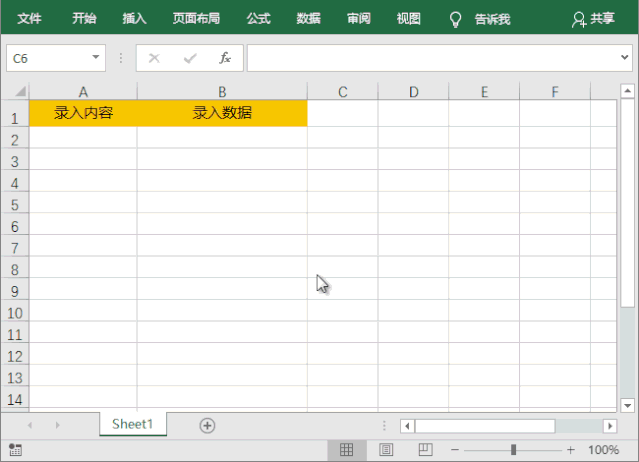Click the macro record status bar icon
This screenshot has width=639, height=462.
coord(15,450)
